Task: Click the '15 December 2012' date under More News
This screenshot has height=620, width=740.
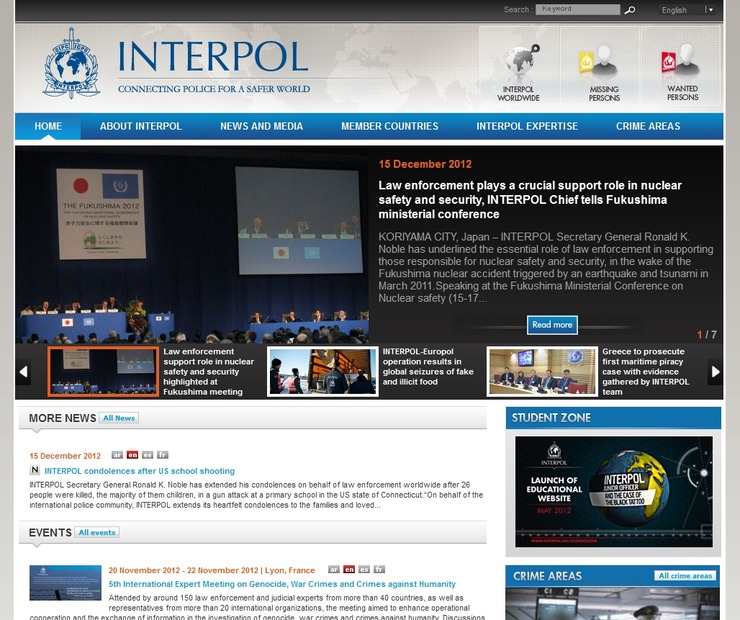Action: [65, 456]
